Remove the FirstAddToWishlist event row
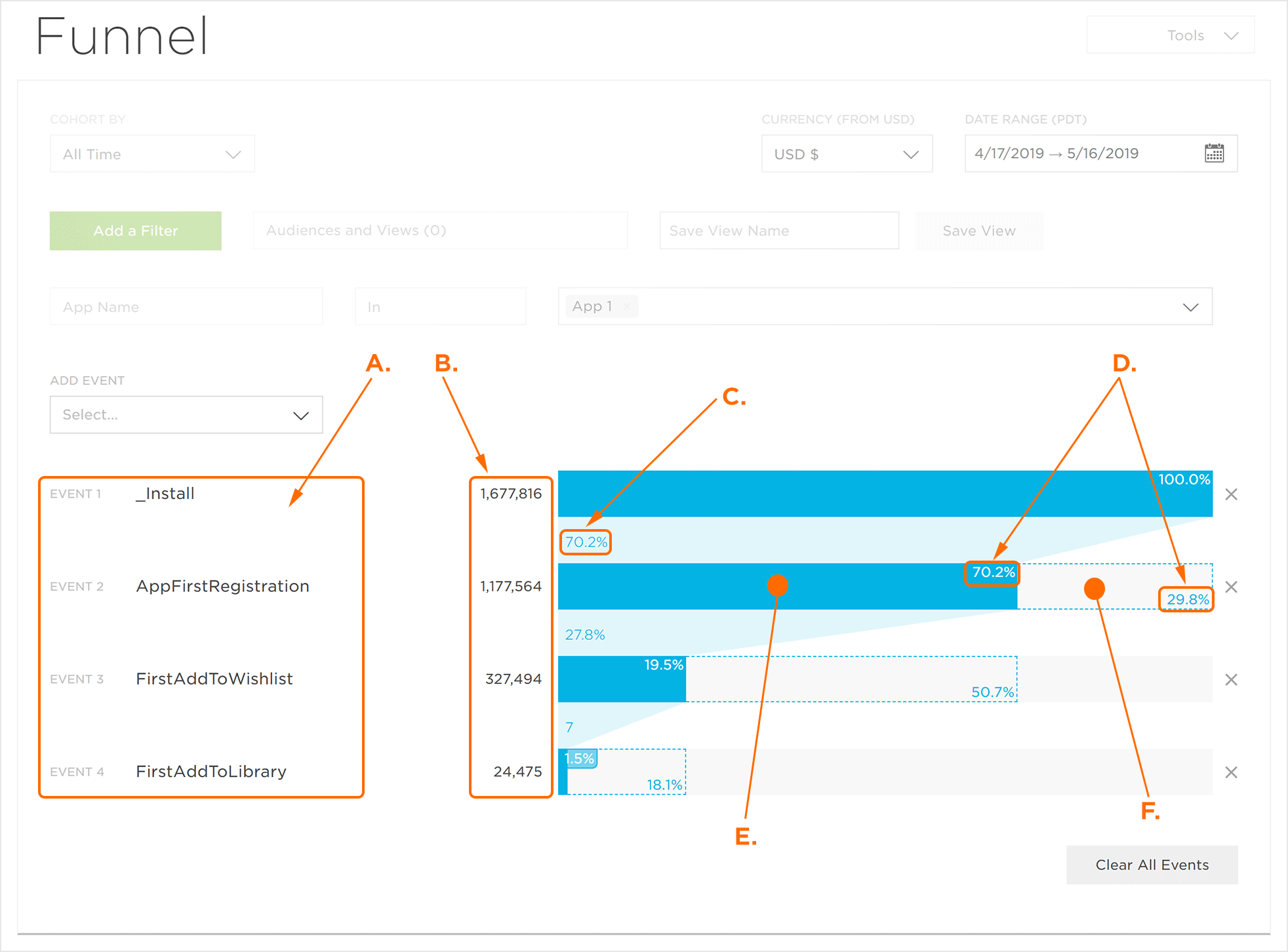Screen dimensions: 1288x952 click(1231, 680)
